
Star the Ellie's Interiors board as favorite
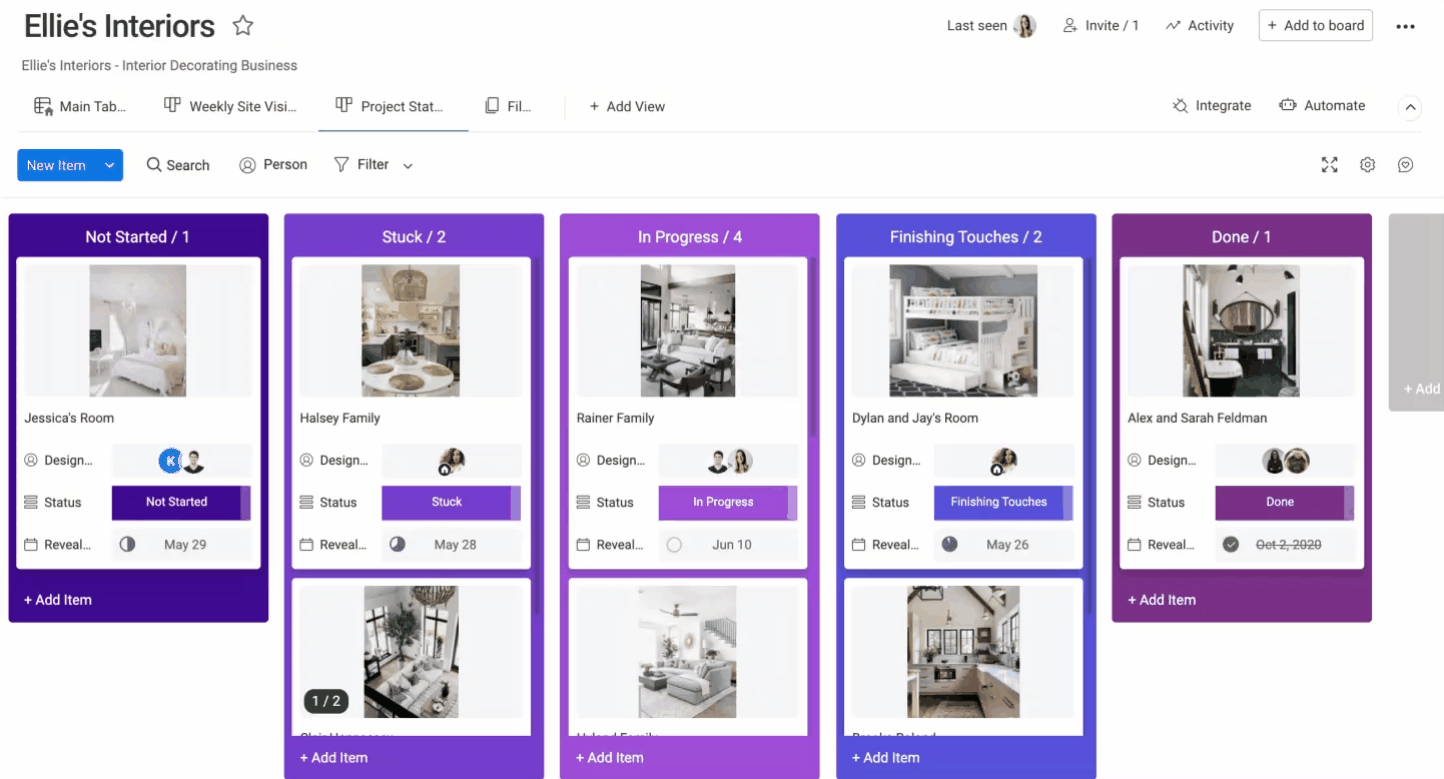(x=243, y=26)
